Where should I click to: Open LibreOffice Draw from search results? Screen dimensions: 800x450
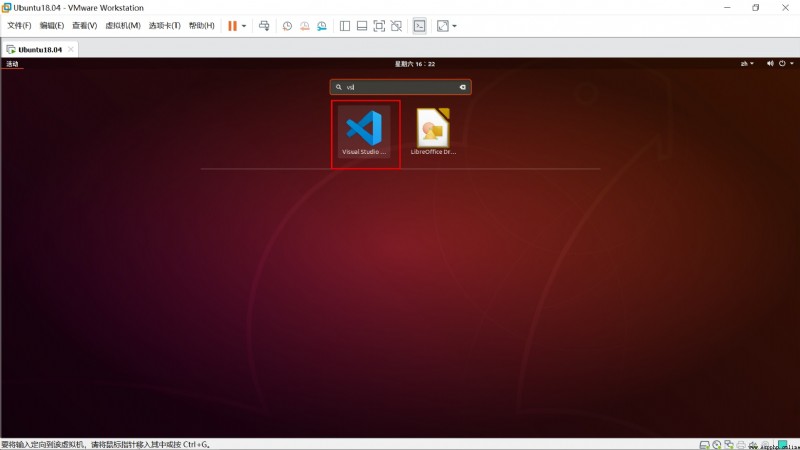[433, 132]
